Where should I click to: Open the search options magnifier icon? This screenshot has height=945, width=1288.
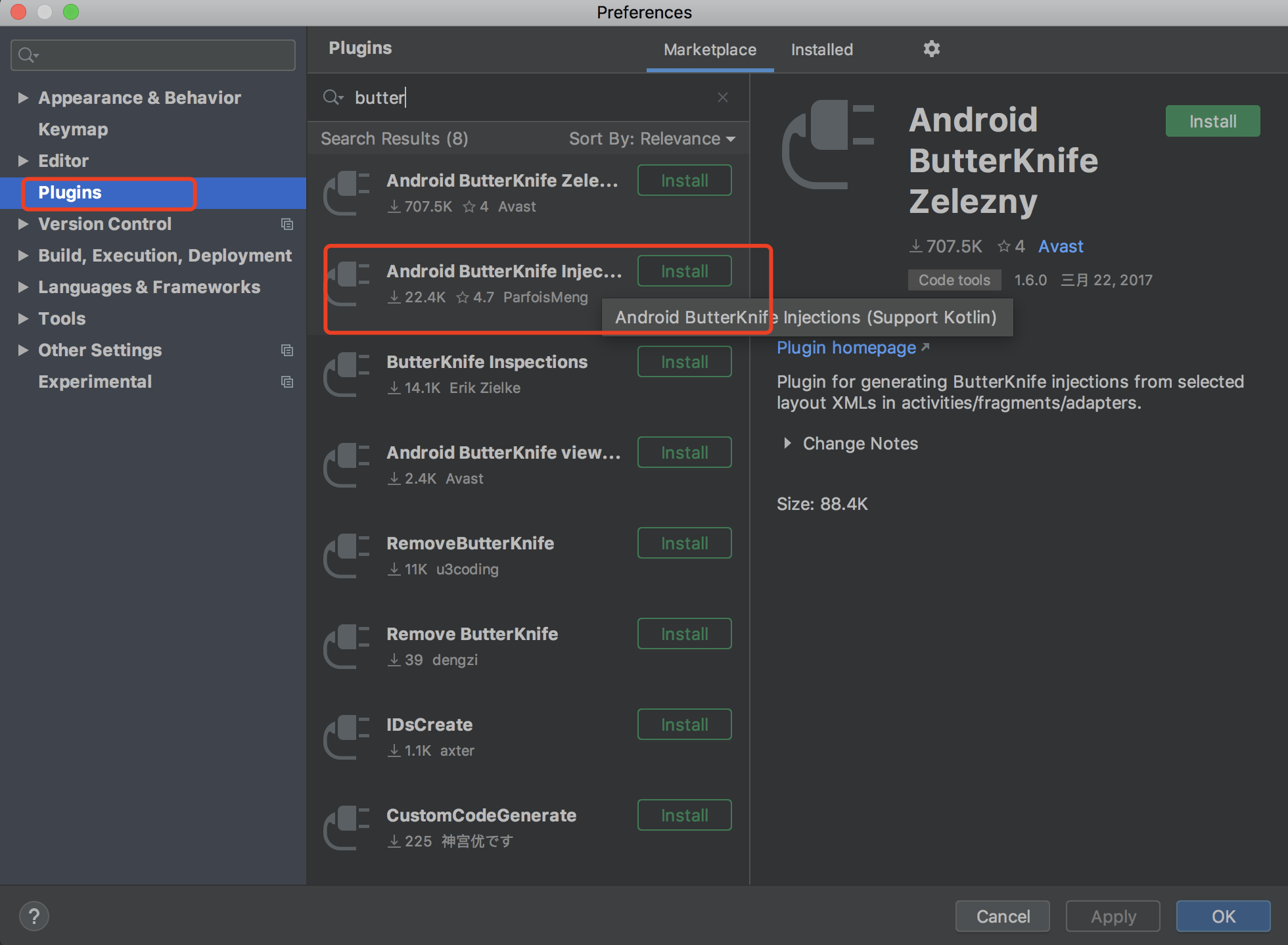[333, 97]
